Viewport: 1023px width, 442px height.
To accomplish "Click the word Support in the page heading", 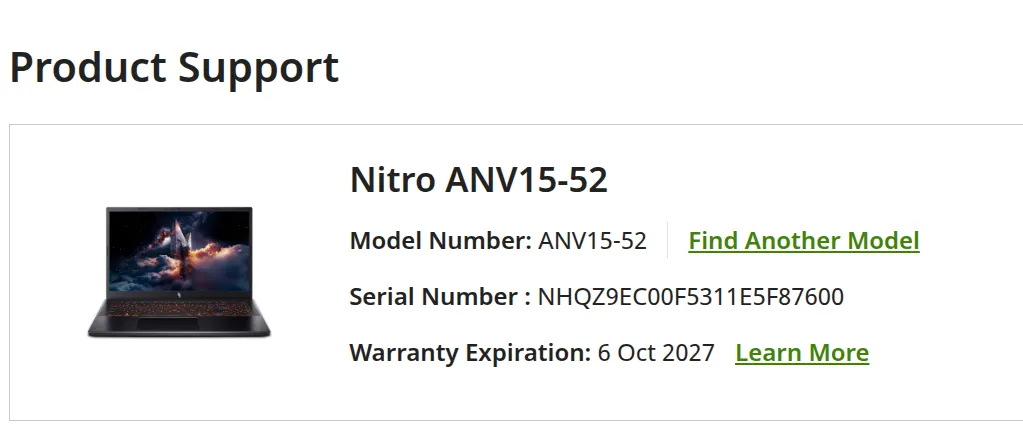I will point(258,68).
